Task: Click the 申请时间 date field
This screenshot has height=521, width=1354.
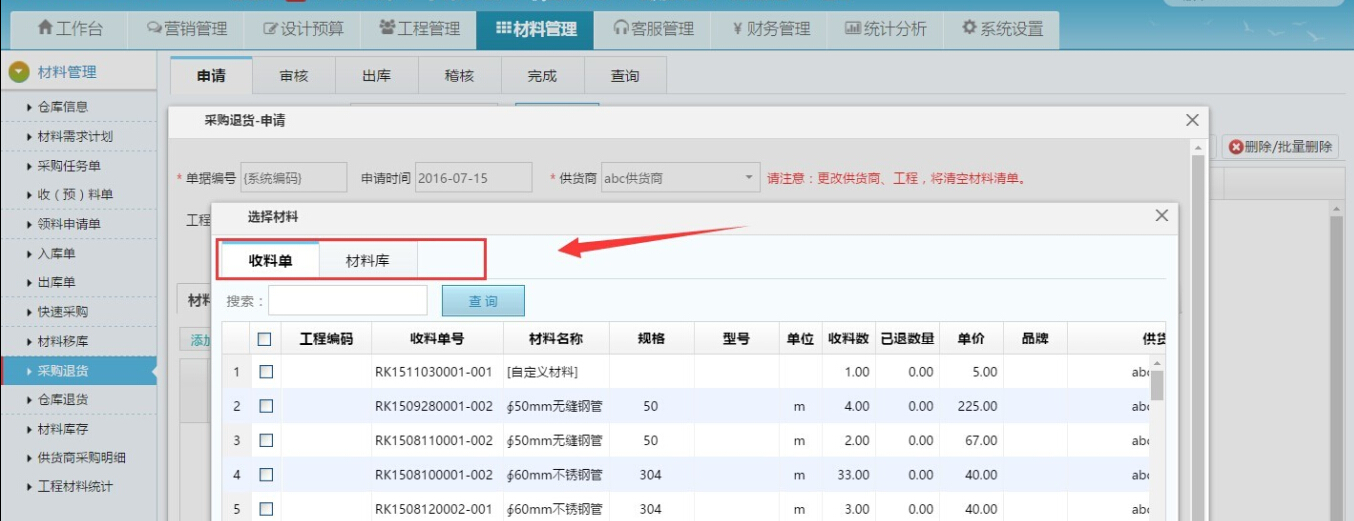Action: point(473,178)
